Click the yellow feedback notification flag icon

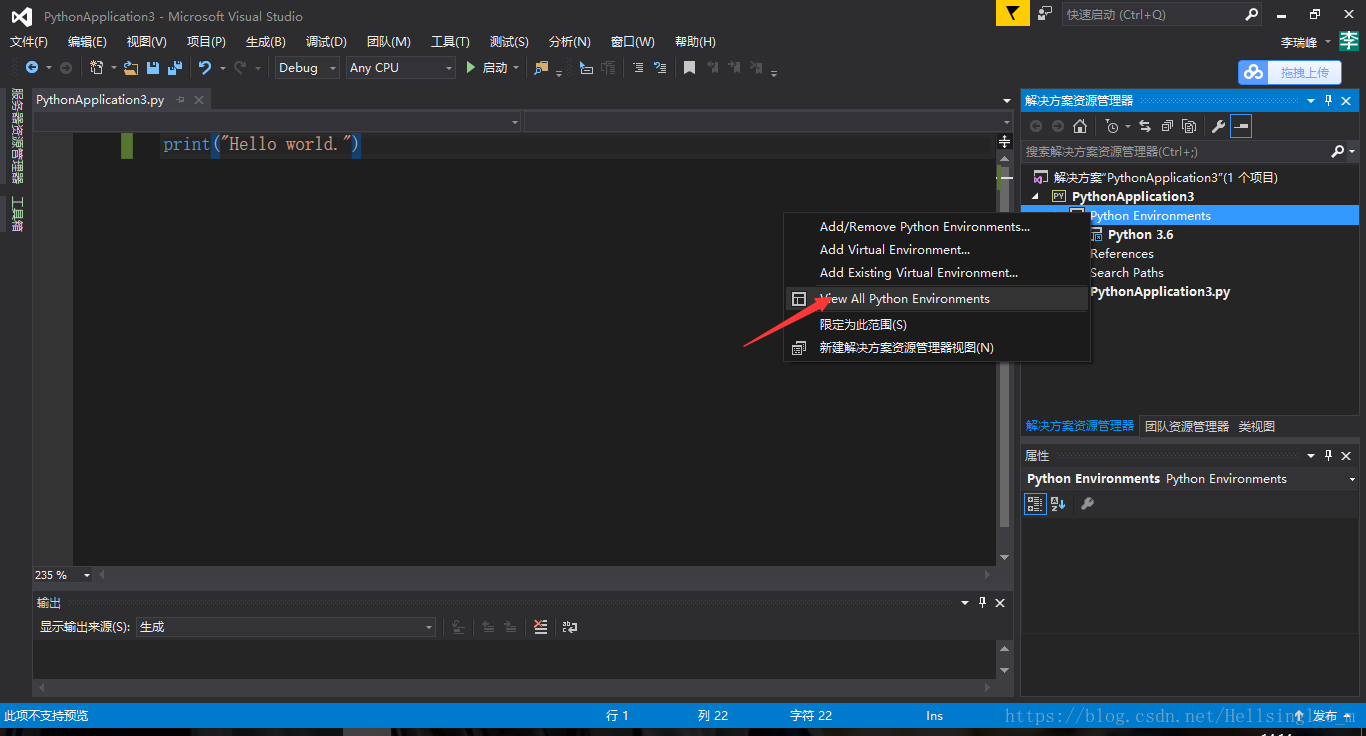click(1012, 14)
